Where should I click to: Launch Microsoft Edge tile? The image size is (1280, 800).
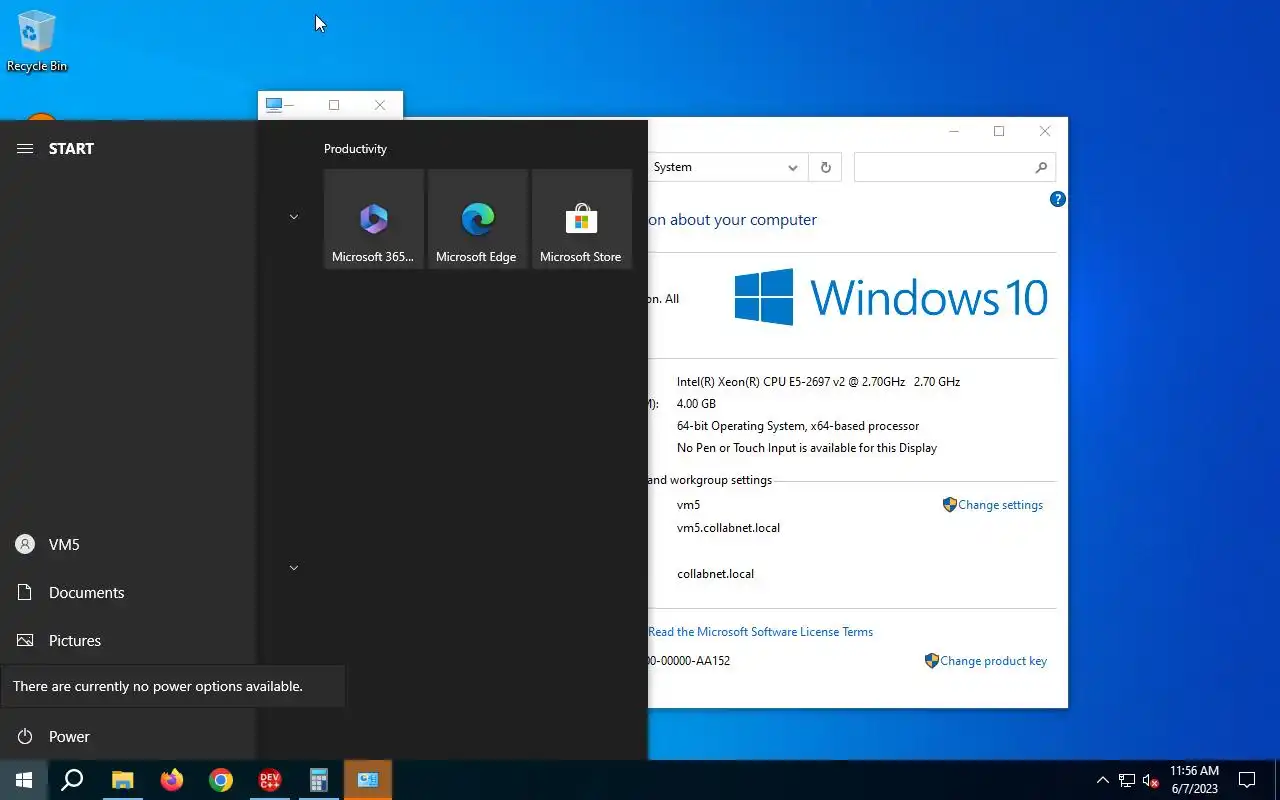(478, 219)
